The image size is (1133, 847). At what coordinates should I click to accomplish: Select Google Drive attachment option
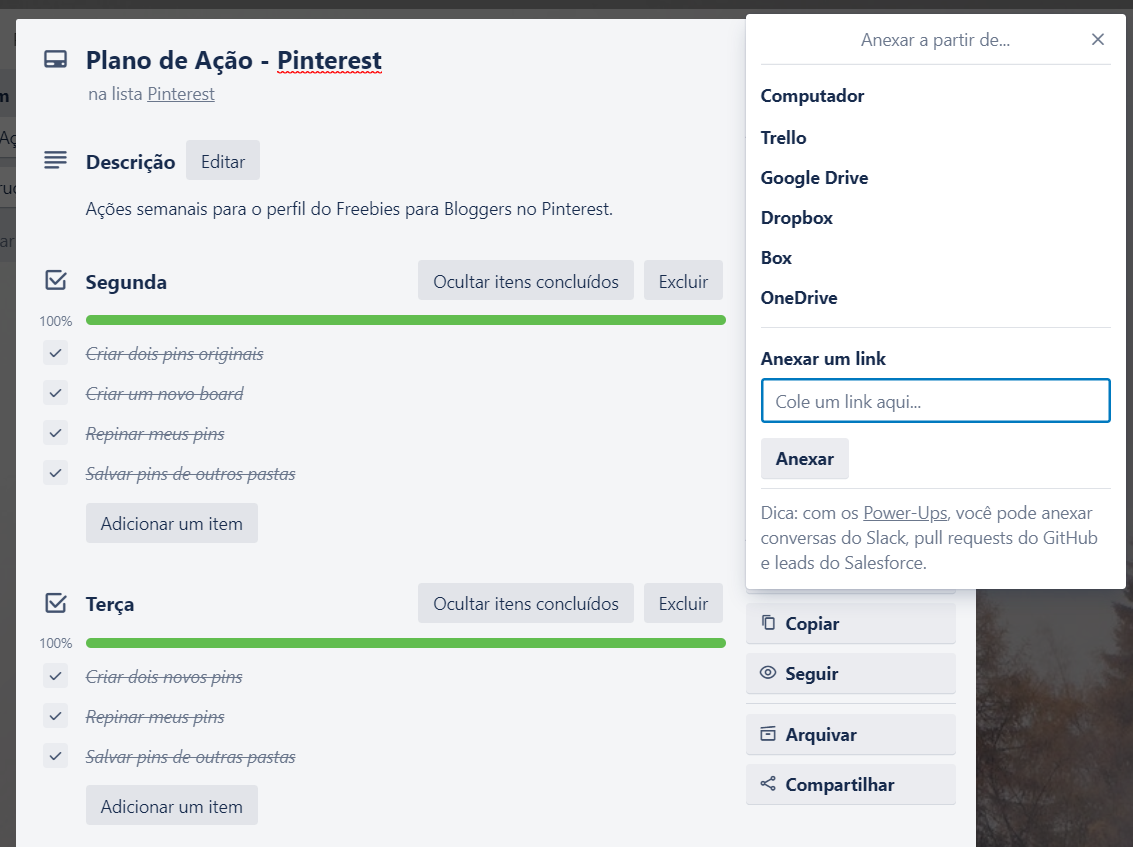tap(814, 178)
